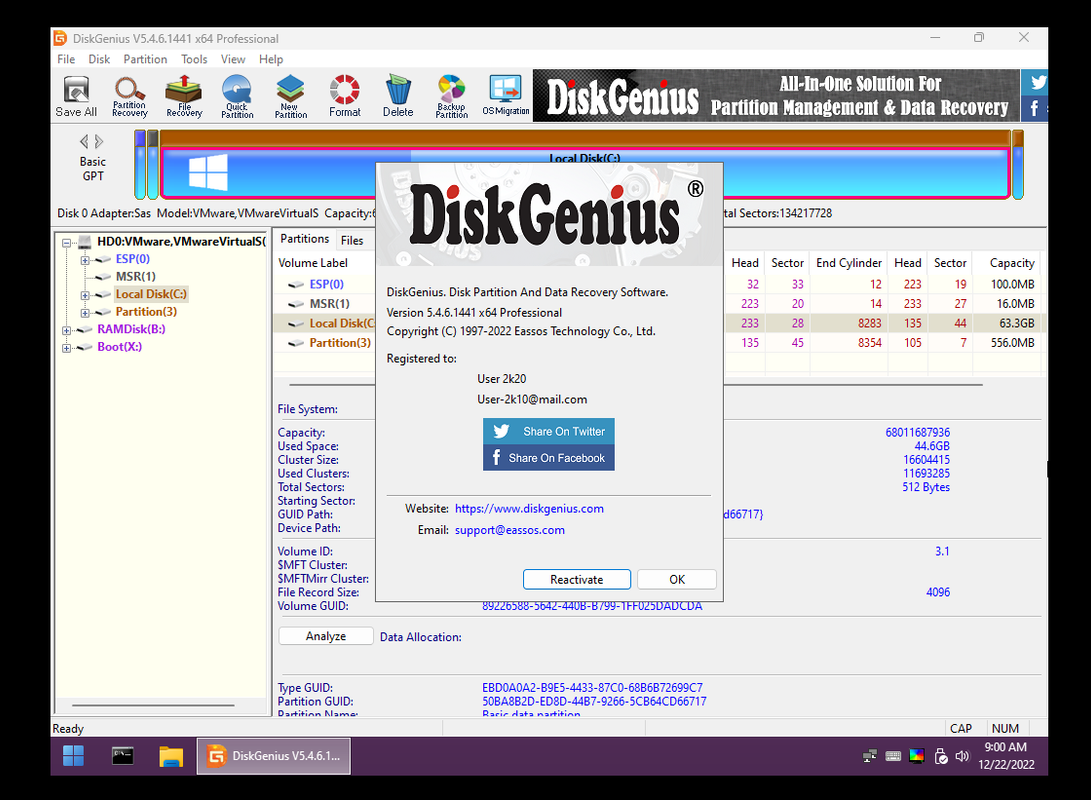The image size is (1091, 800).
Task: Click support@eassos.com email link
Action: click(x=510, y=530)
